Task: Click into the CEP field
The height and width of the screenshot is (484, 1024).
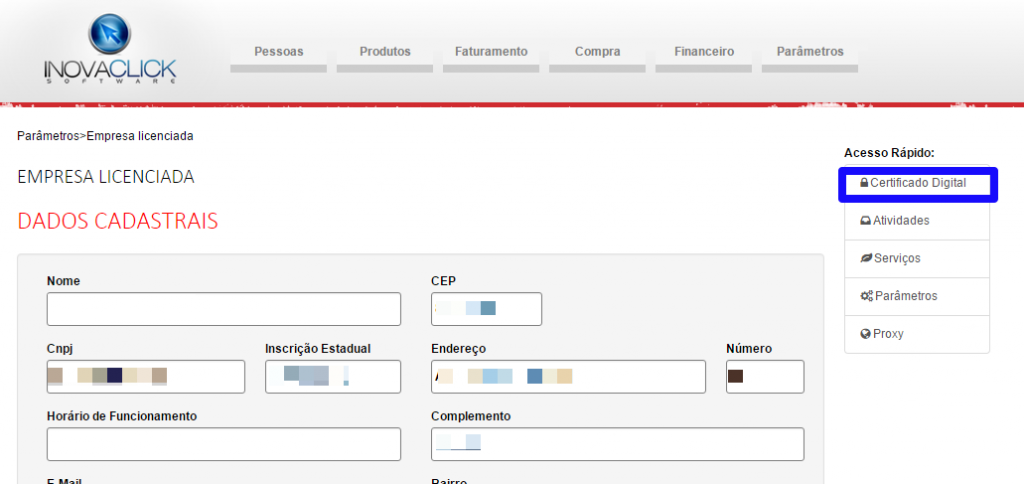Action: click(x=486, y=309)
